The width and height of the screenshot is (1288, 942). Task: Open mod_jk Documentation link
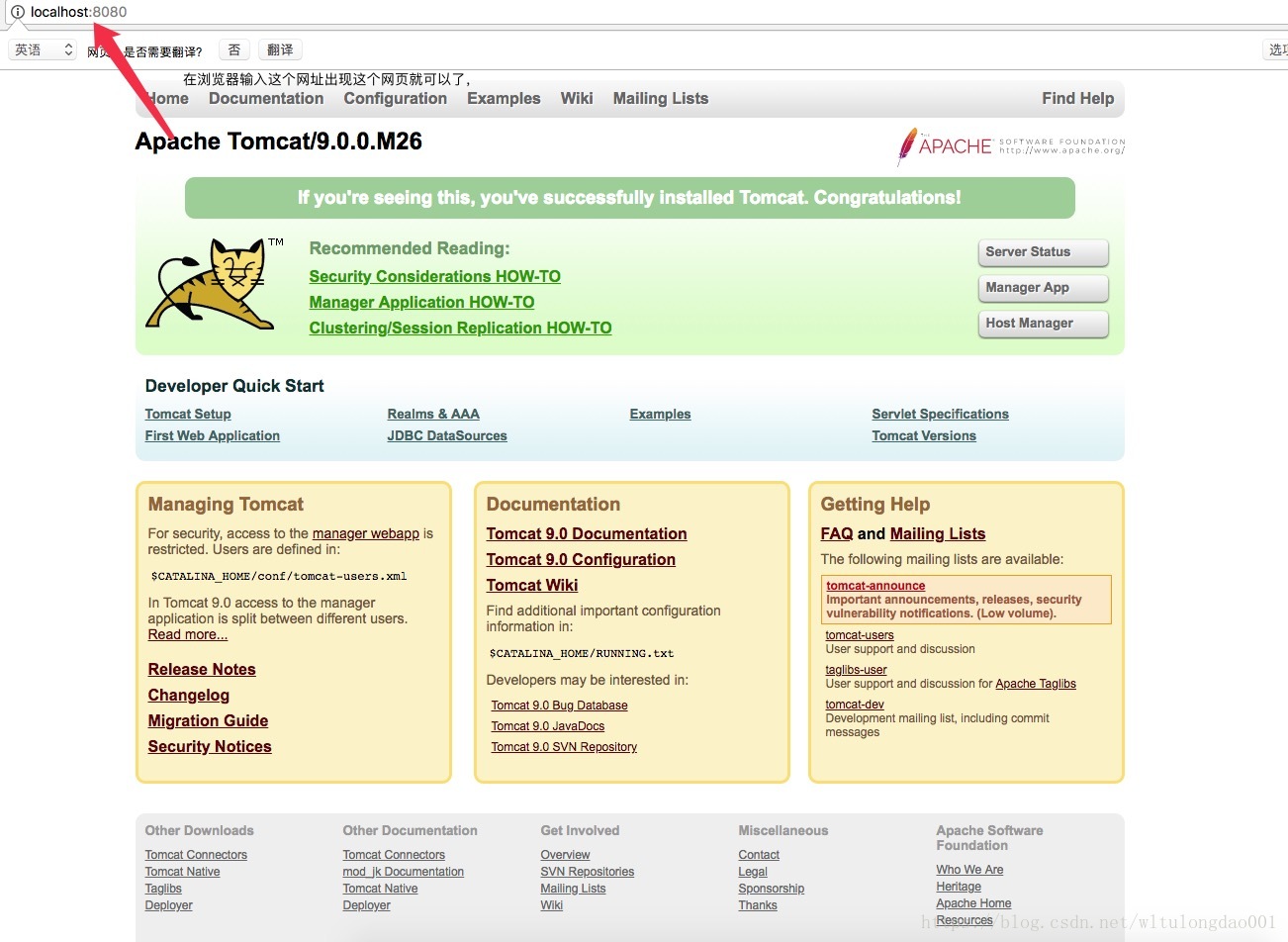point(404,872)
